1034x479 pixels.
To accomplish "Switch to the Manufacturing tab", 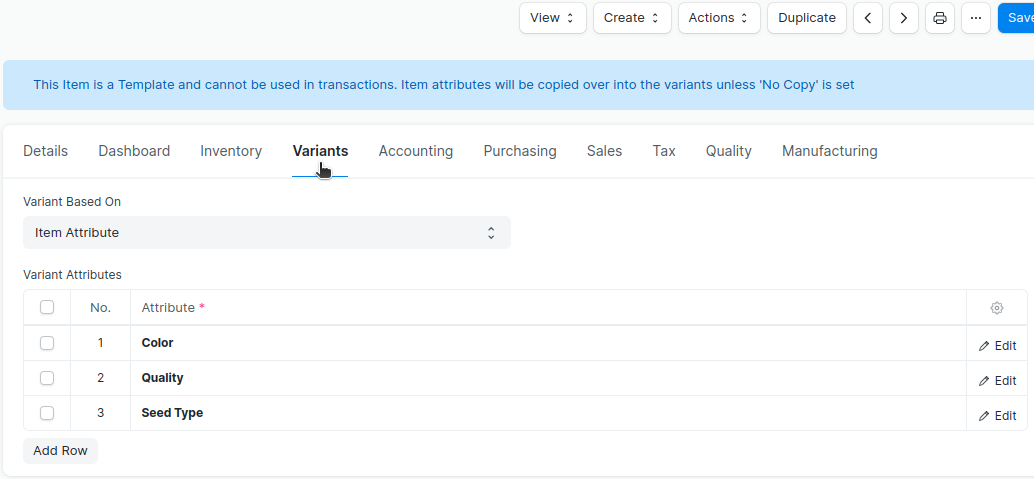I will [829, 151].
